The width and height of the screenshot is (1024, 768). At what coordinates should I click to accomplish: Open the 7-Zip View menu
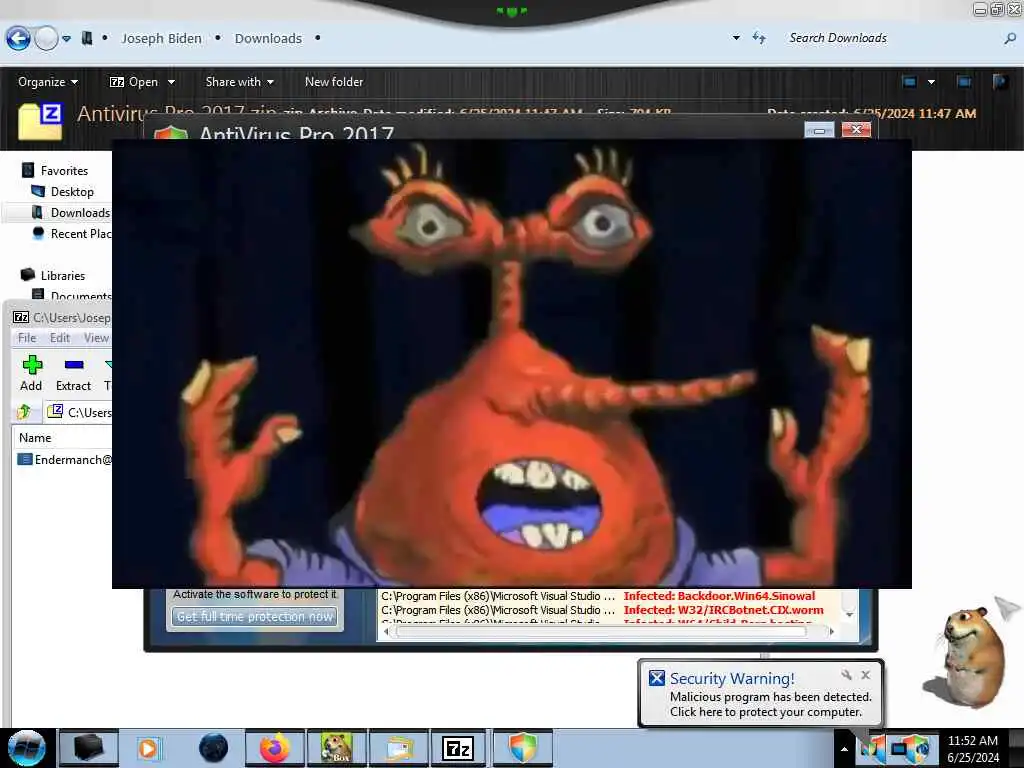coord(96,338)
